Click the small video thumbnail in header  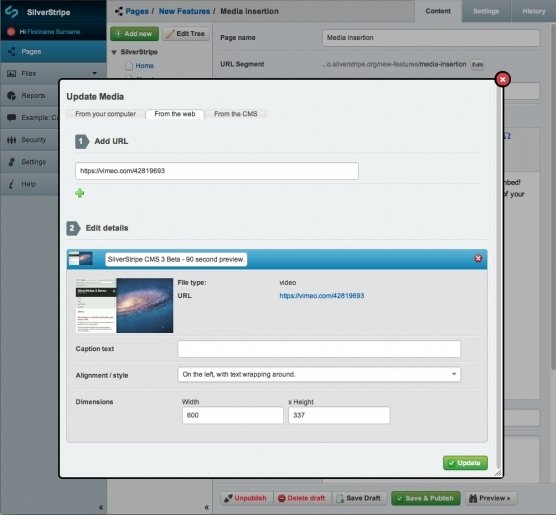(81, 259)
